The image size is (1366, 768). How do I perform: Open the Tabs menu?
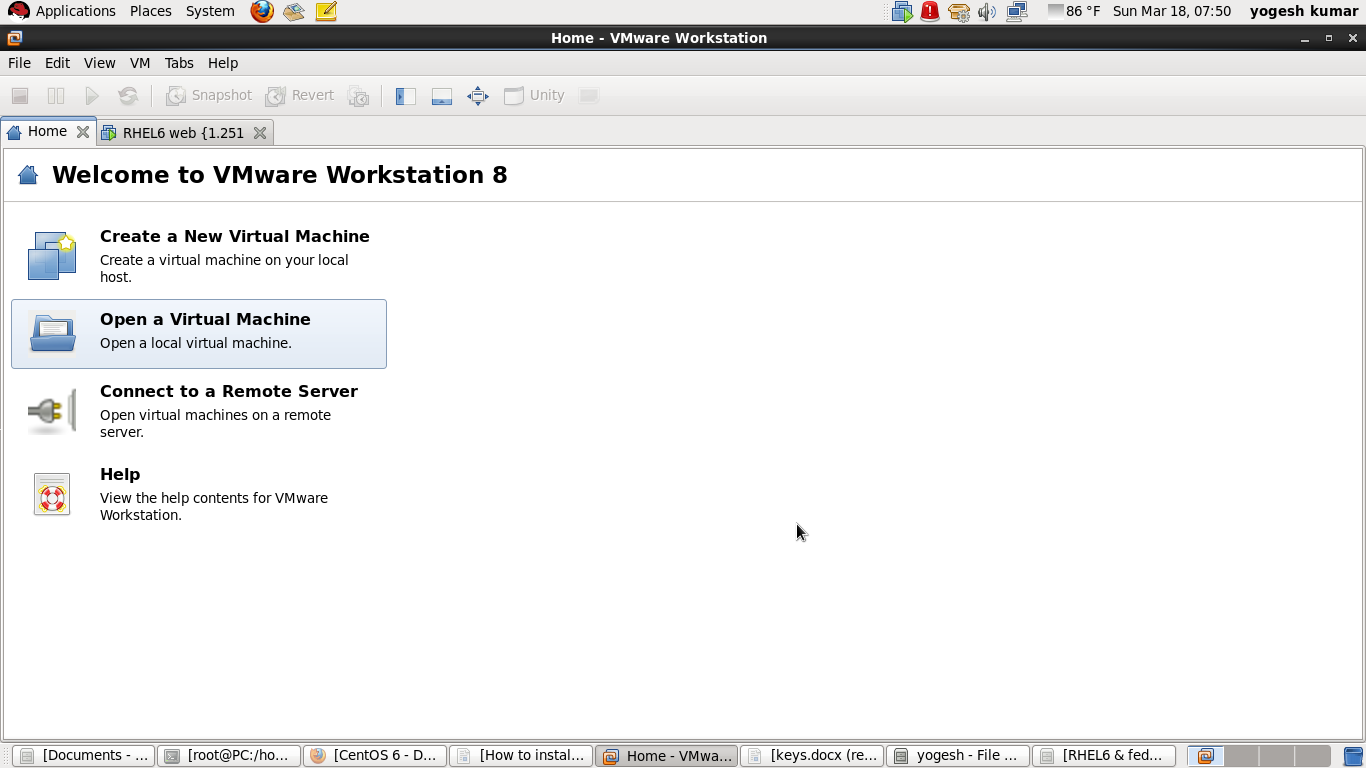tap(179, 63)
